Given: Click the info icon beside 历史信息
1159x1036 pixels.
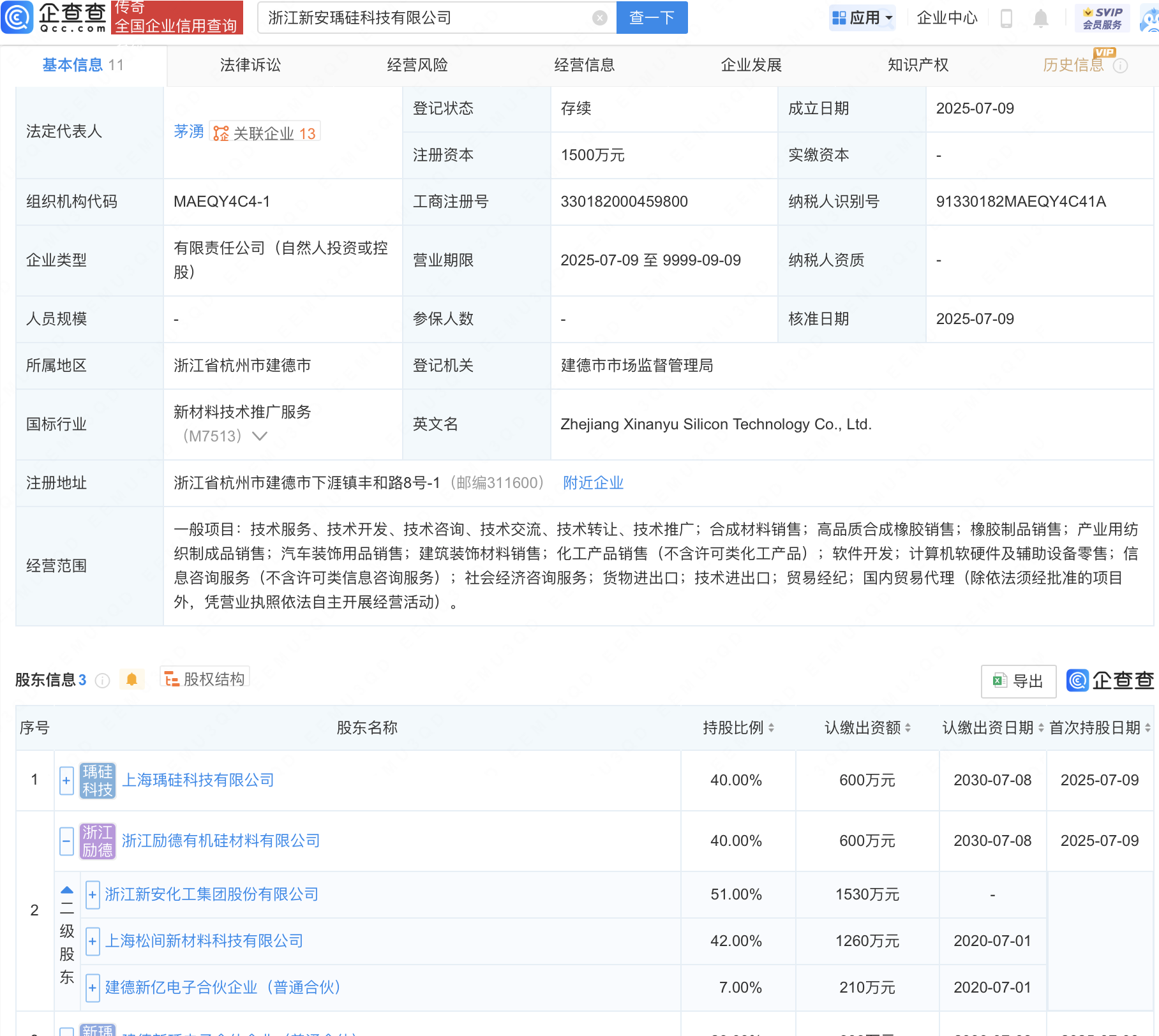Looking at the screenshot, I should click(1120, 66).
